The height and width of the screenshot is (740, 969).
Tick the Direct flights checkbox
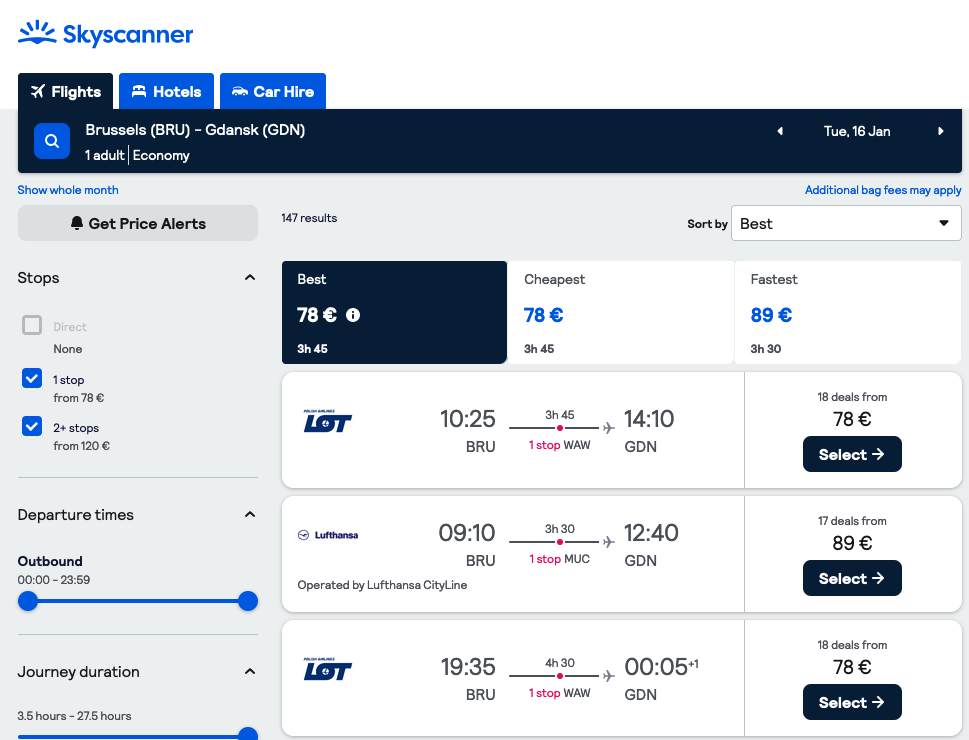coord(32,326)
